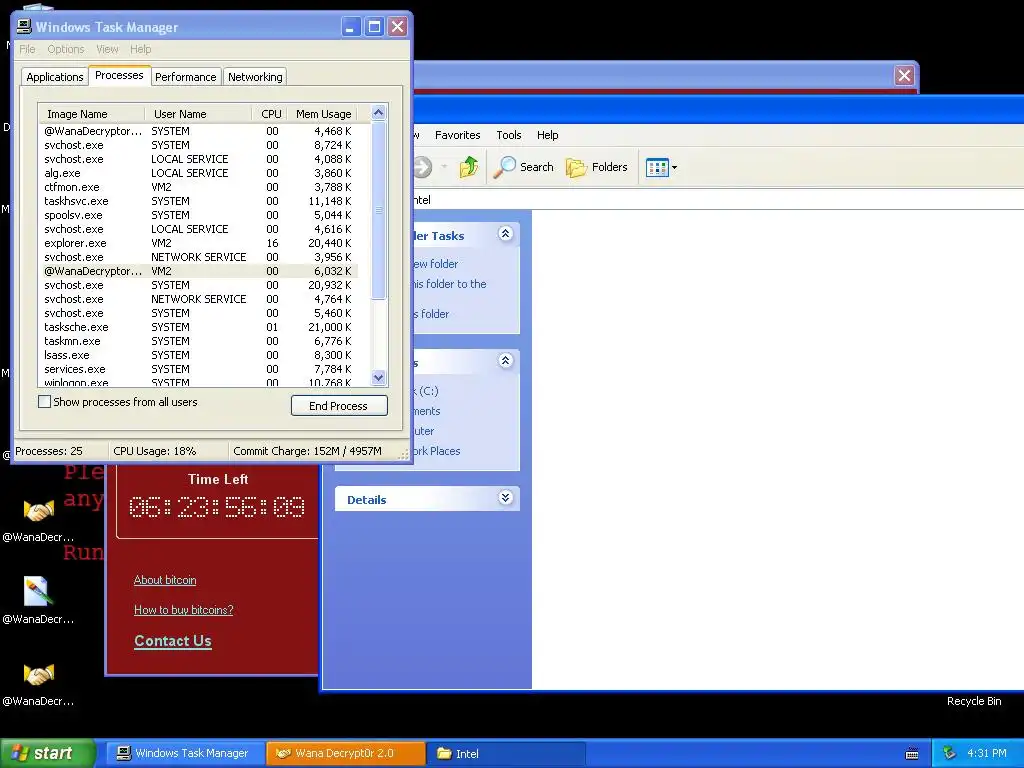Click the process list scroll down arrow
This screenshot has width=1024, height=768.
tap(379, 377)
